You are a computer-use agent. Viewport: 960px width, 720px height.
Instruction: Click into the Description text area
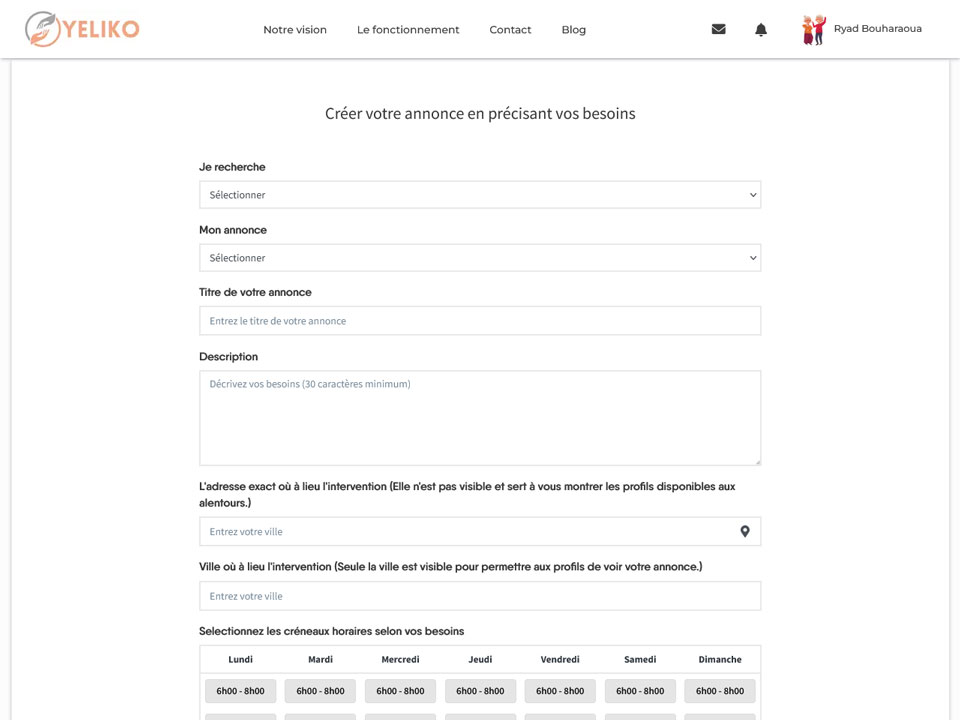click(480, 418)
